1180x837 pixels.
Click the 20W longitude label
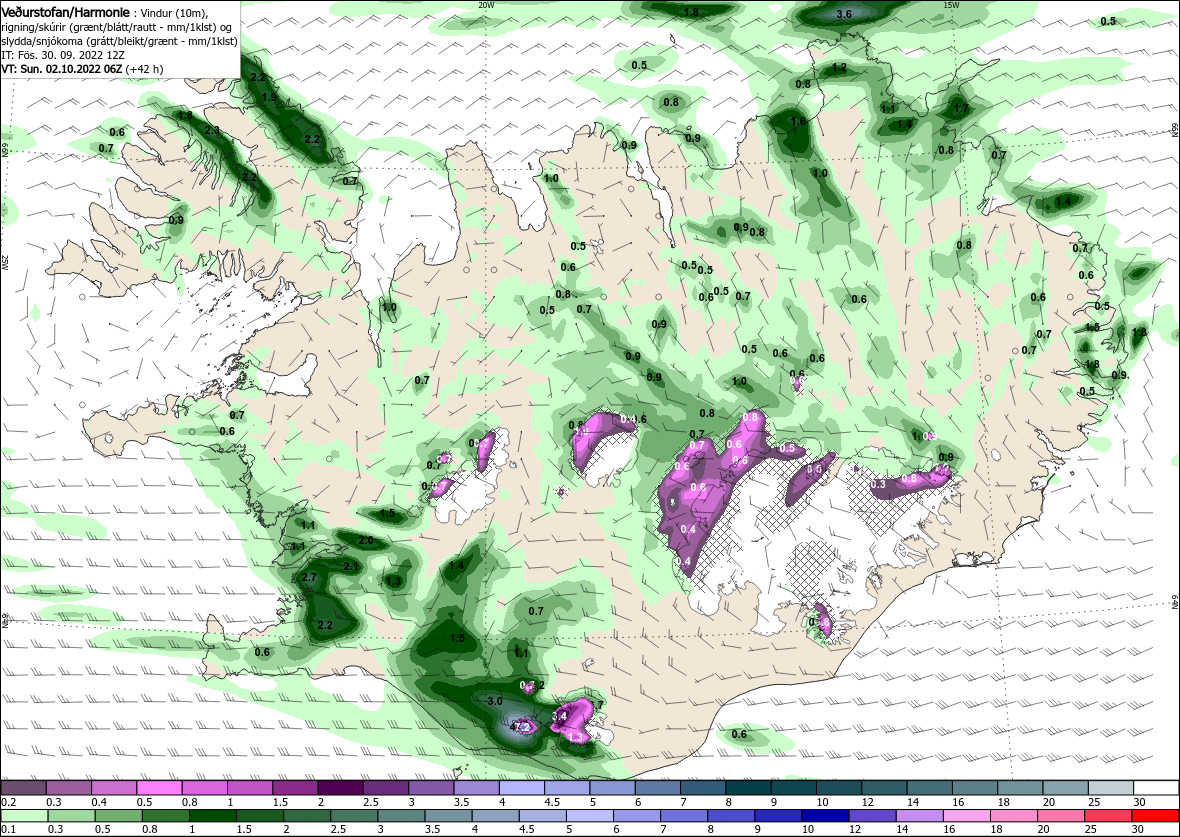point(486,5)
